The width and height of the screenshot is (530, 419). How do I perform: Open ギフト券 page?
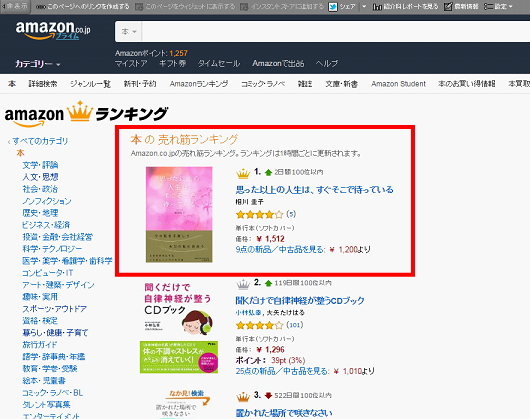coord(172,64)
